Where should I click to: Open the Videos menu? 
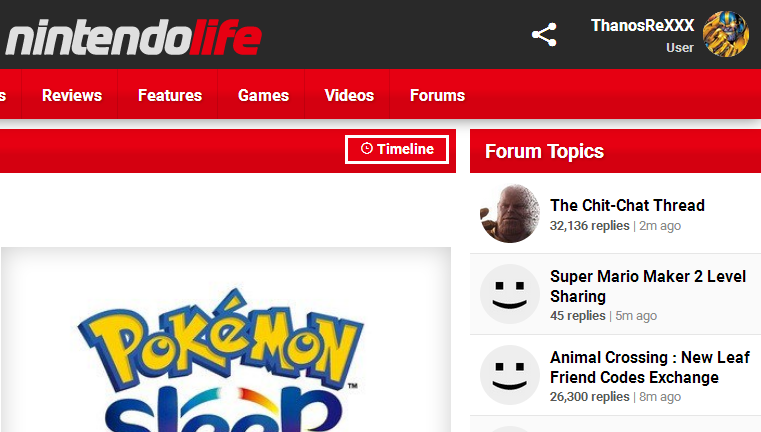coord(349,95)
